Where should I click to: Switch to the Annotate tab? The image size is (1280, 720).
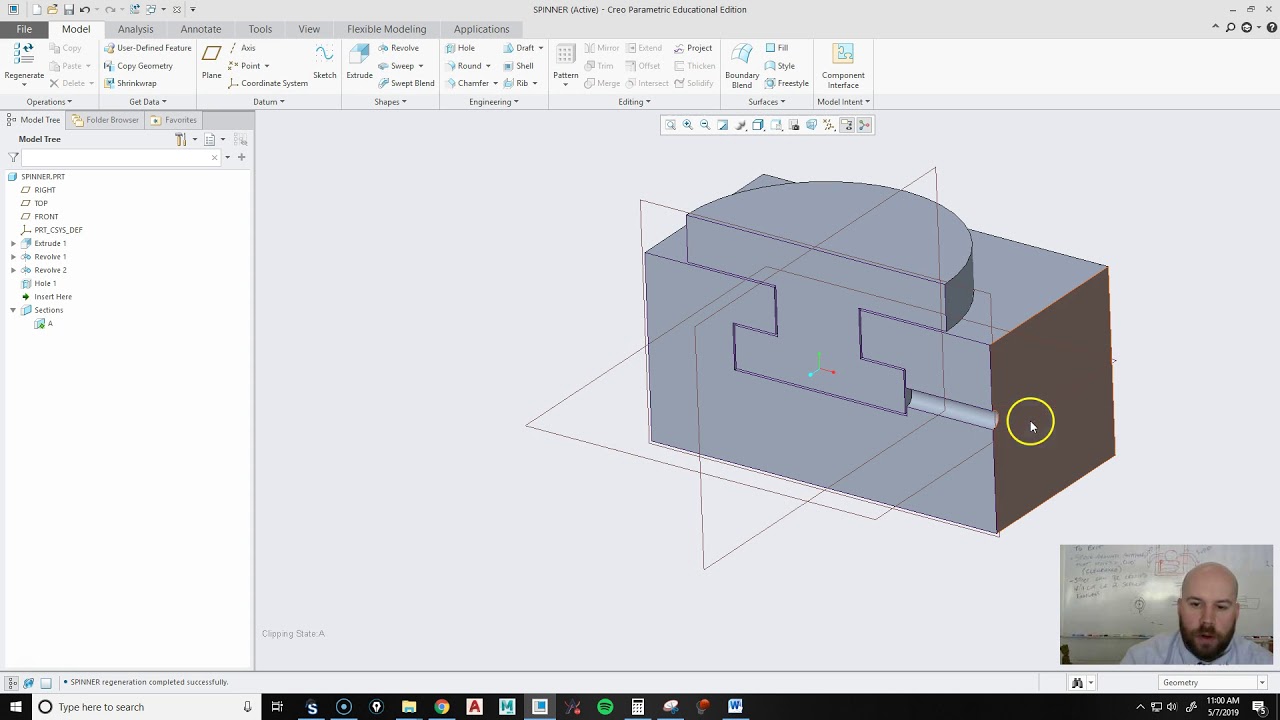click(201, 29)
